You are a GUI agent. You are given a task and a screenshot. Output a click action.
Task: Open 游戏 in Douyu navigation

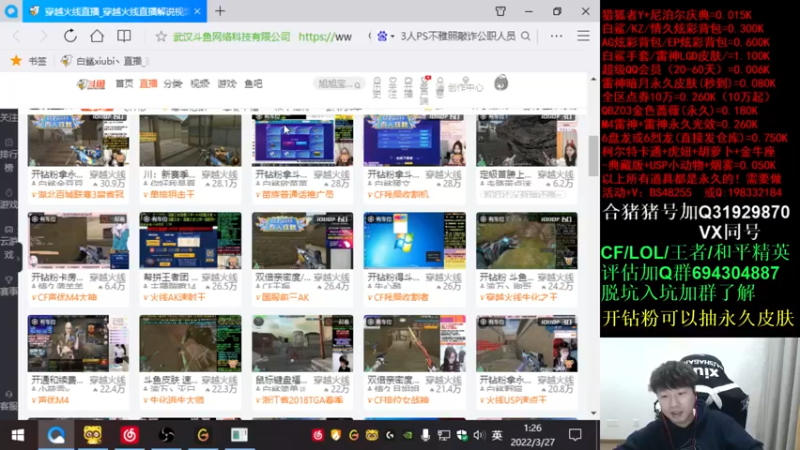pos(227,84)
